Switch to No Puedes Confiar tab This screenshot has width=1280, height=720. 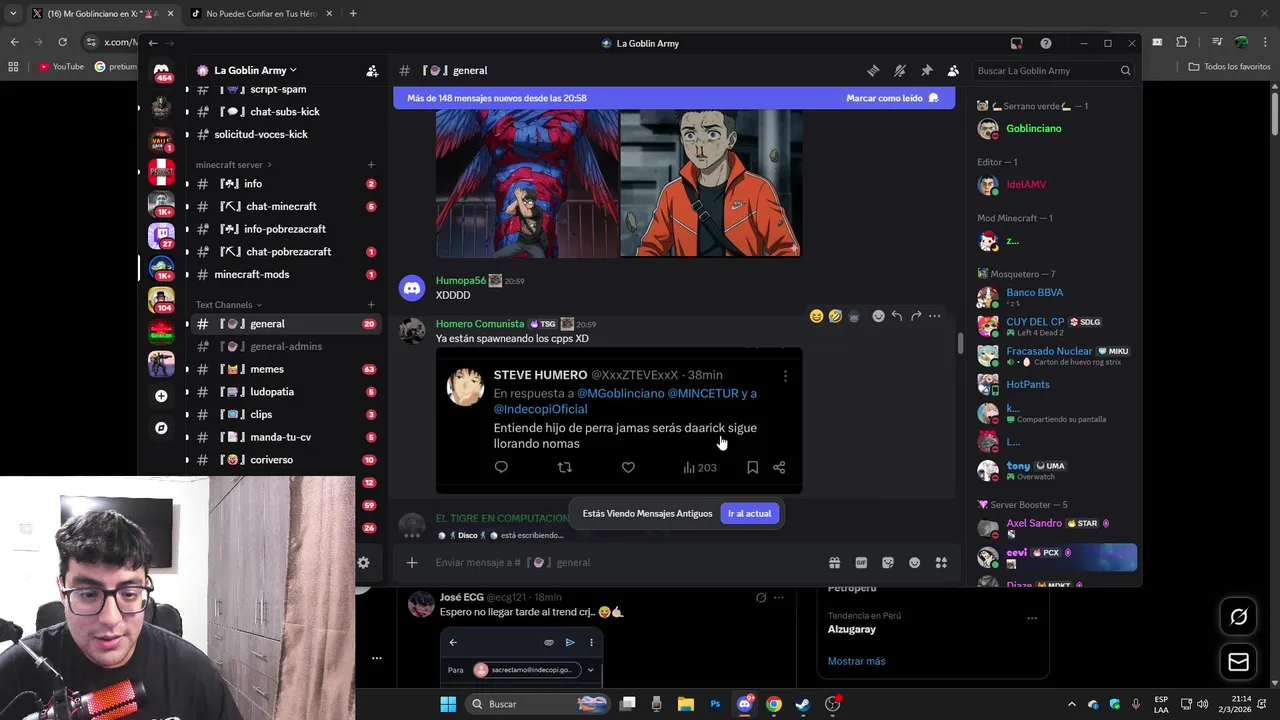(260, 14)
